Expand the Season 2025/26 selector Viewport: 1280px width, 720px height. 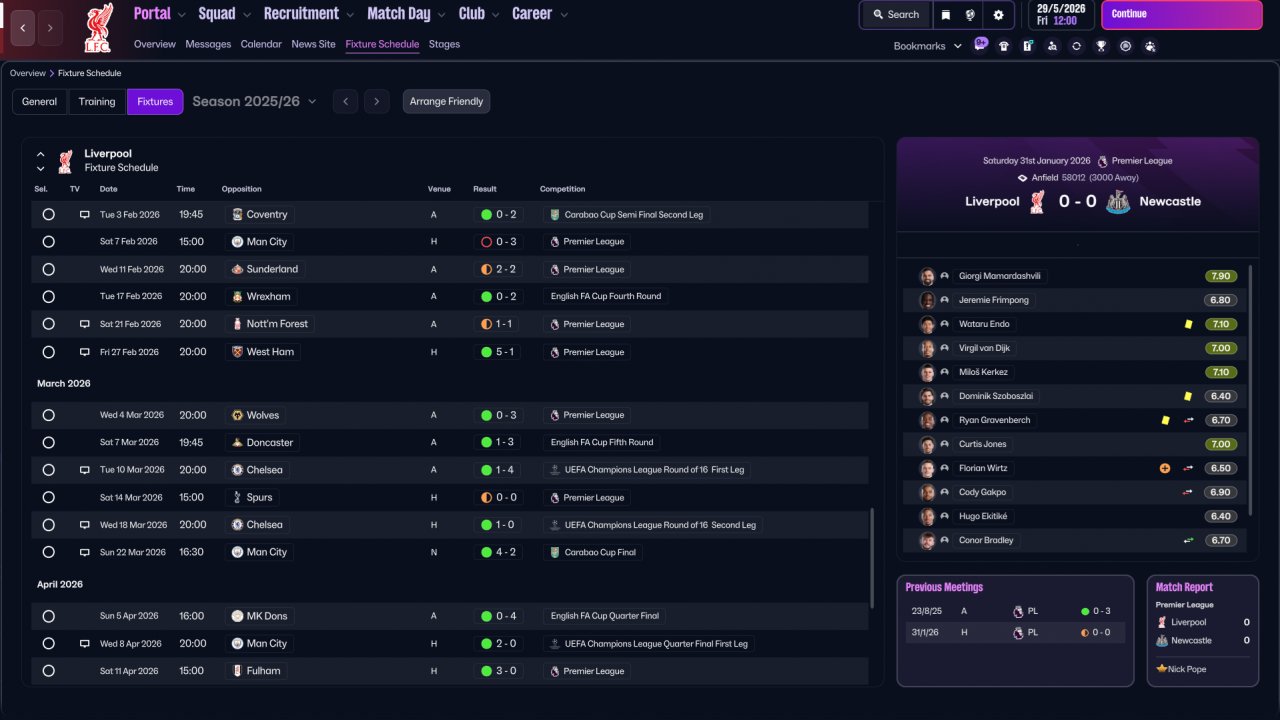click(x=254, y=101)
